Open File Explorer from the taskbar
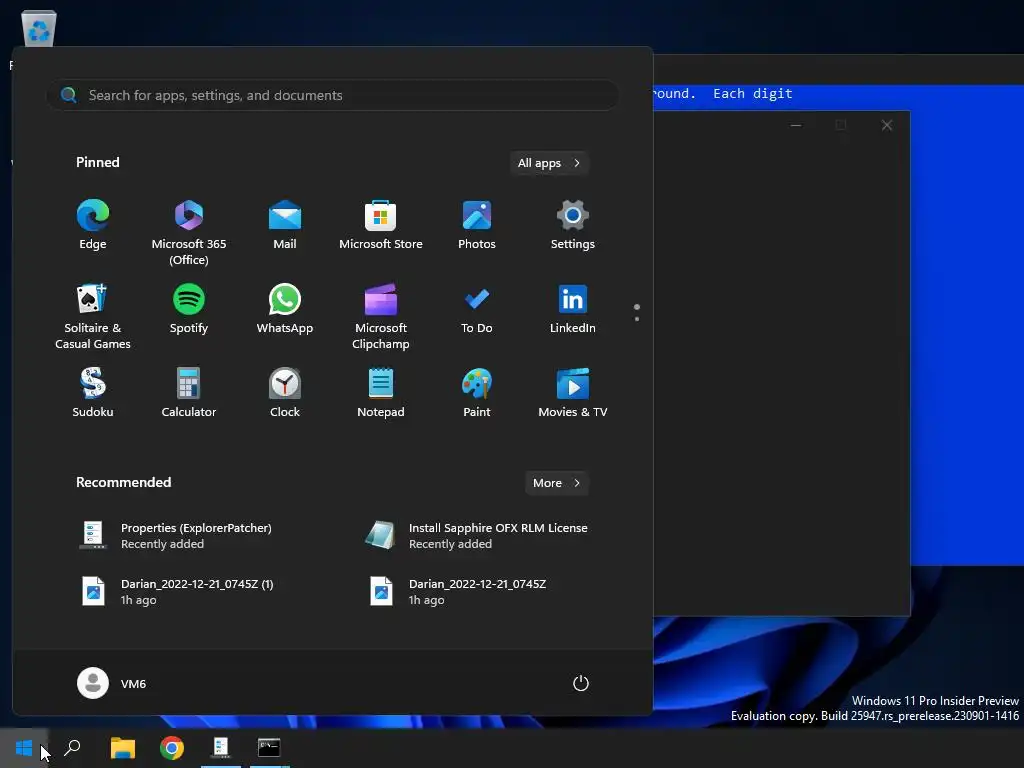 [123, 748]
